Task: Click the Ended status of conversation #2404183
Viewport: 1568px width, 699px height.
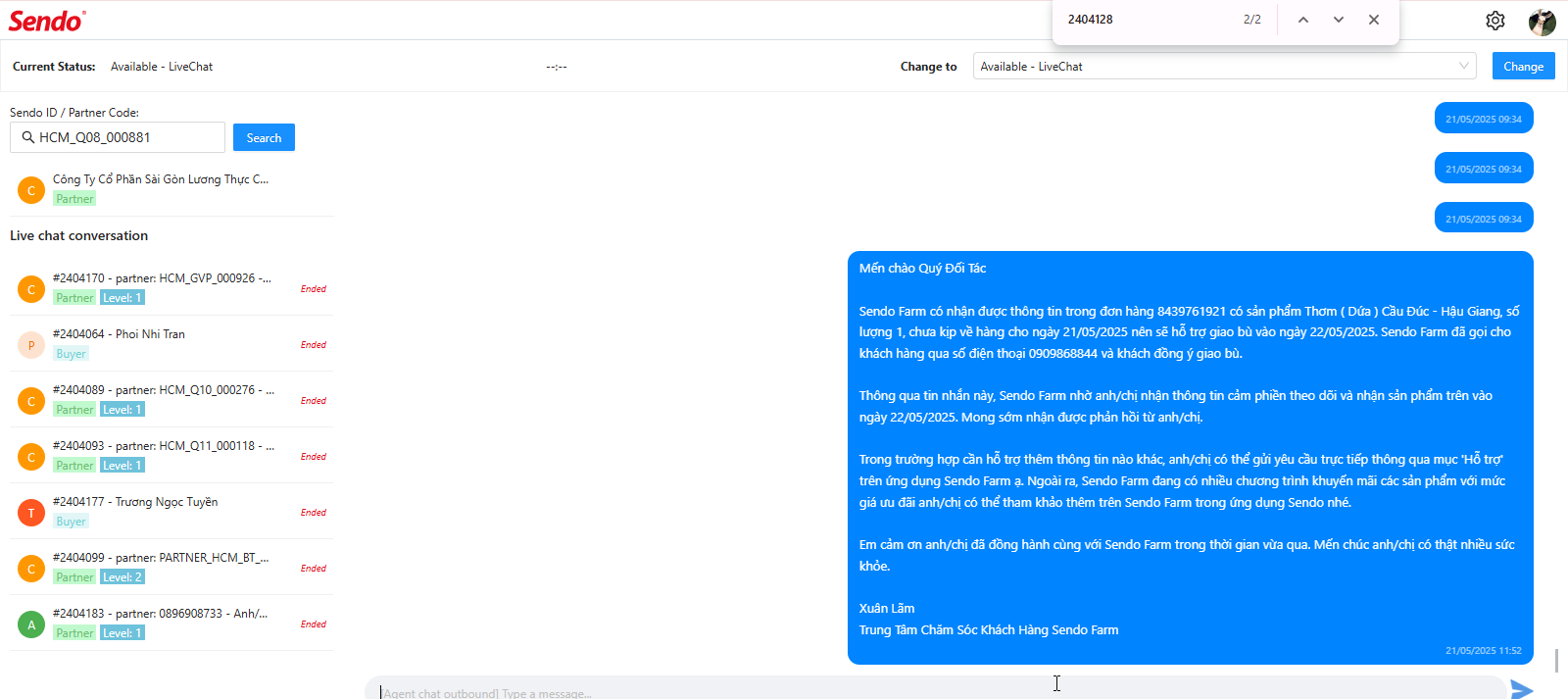Action: 314,624
